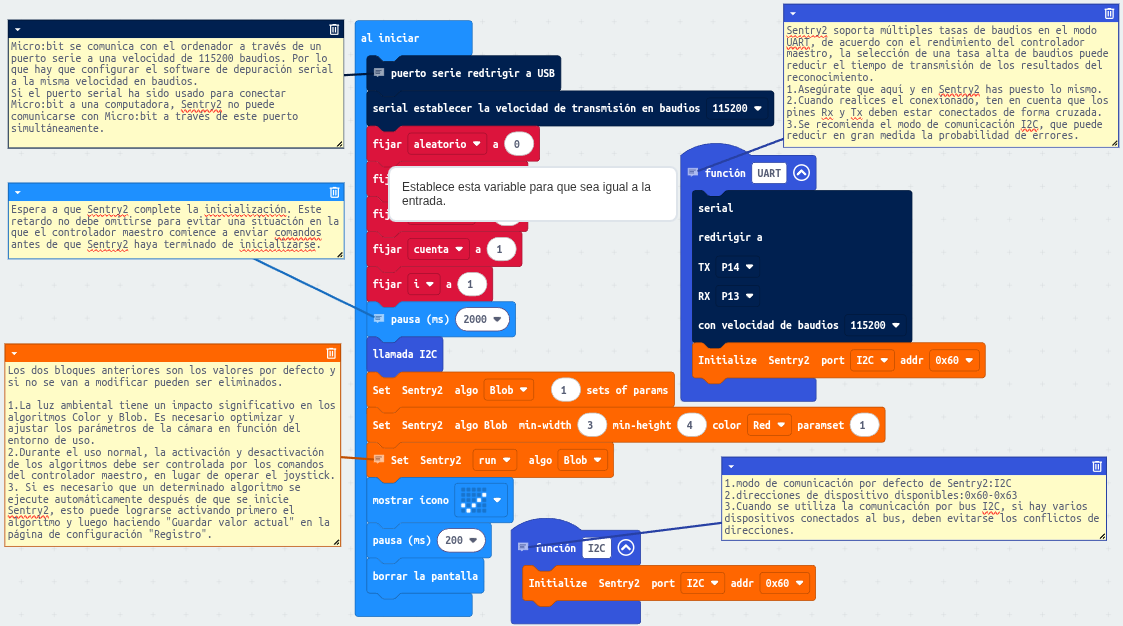Image resolution: width=1123 pixels, height=626 pixels.
Task: Open the color Red dropdown
Action: tap(769, 425)
